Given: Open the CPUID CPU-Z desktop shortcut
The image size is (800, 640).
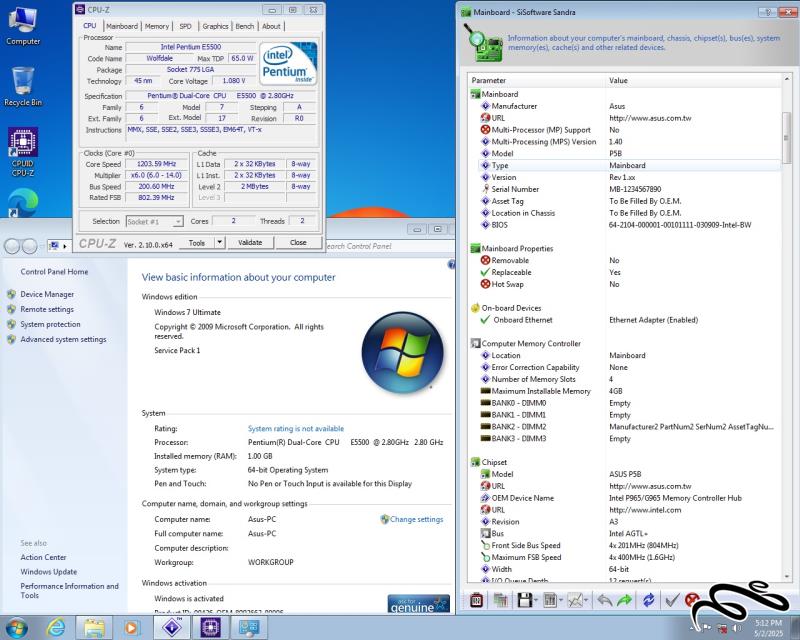Looking at the screenshot, I should pyautogui.click(x=23, y=152).
